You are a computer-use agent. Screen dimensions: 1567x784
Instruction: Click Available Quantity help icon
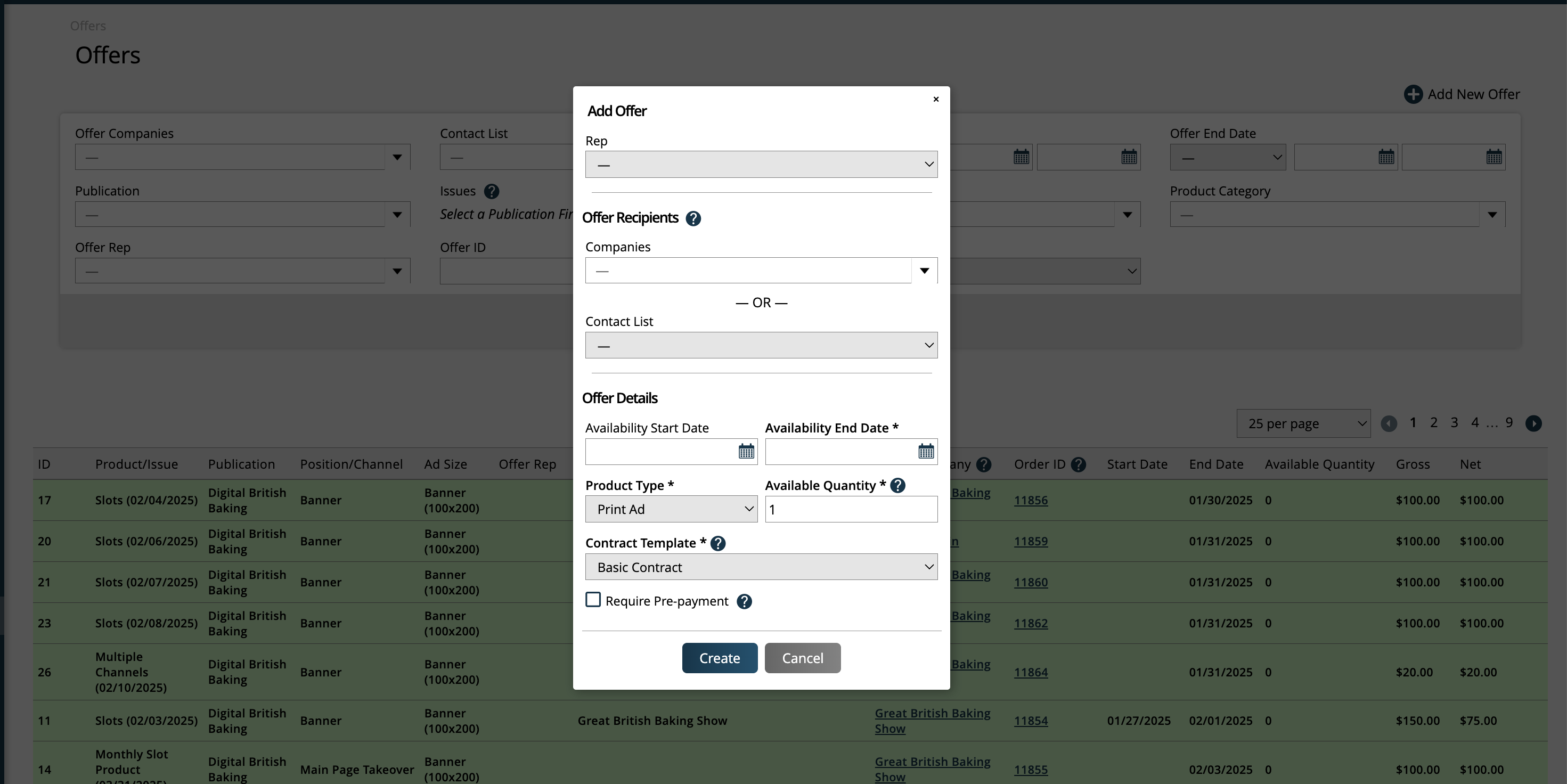click(x=897, y=485)
